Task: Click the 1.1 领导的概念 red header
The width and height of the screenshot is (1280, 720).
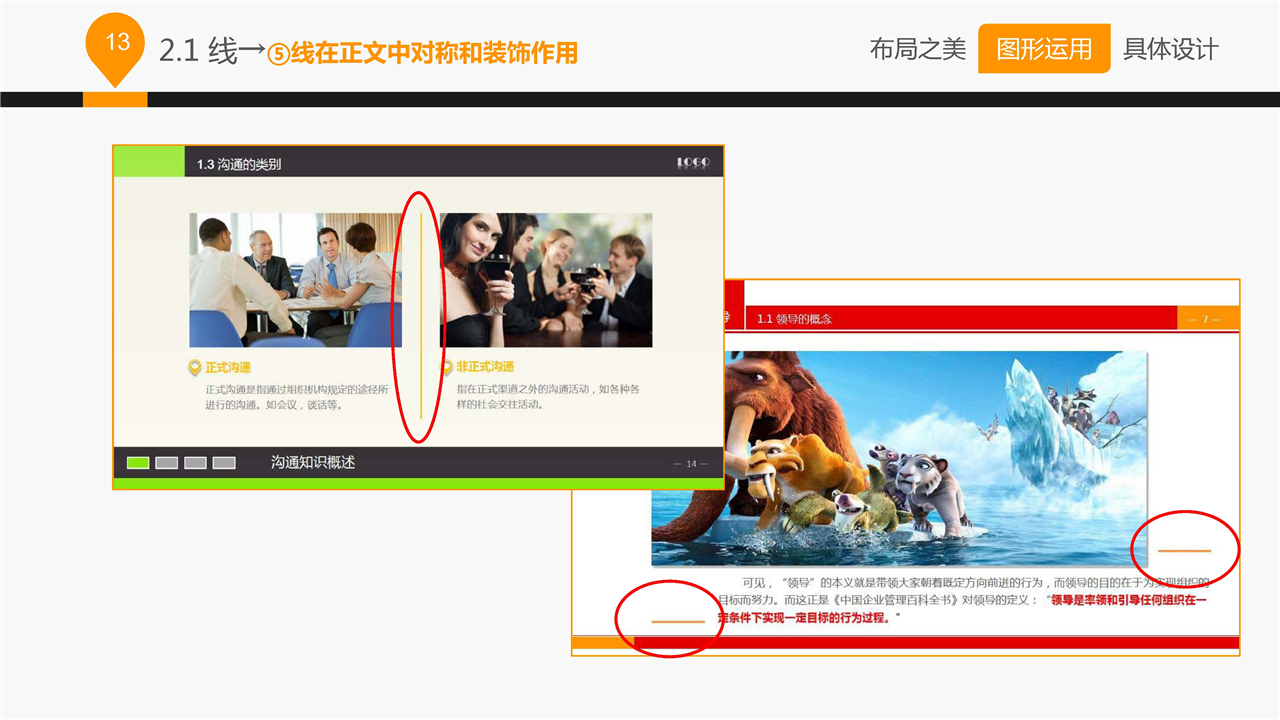Action: pyautogui.click(x=794, y=319)
